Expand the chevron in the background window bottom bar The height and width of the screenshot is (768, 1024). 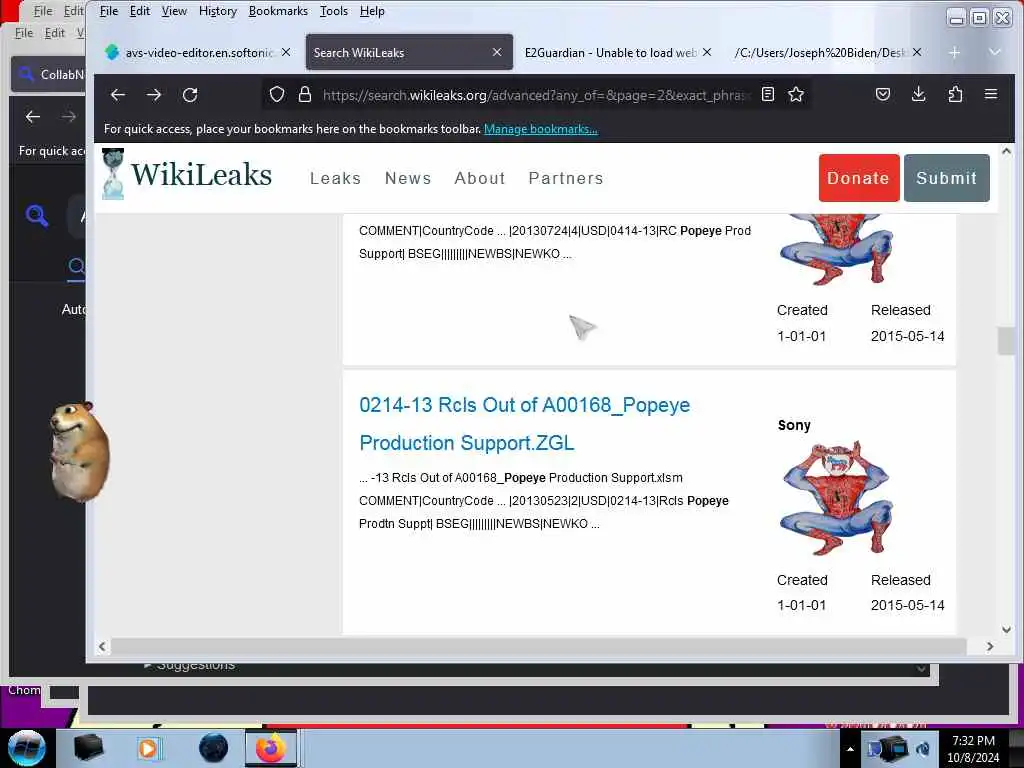tap(921, 669)
